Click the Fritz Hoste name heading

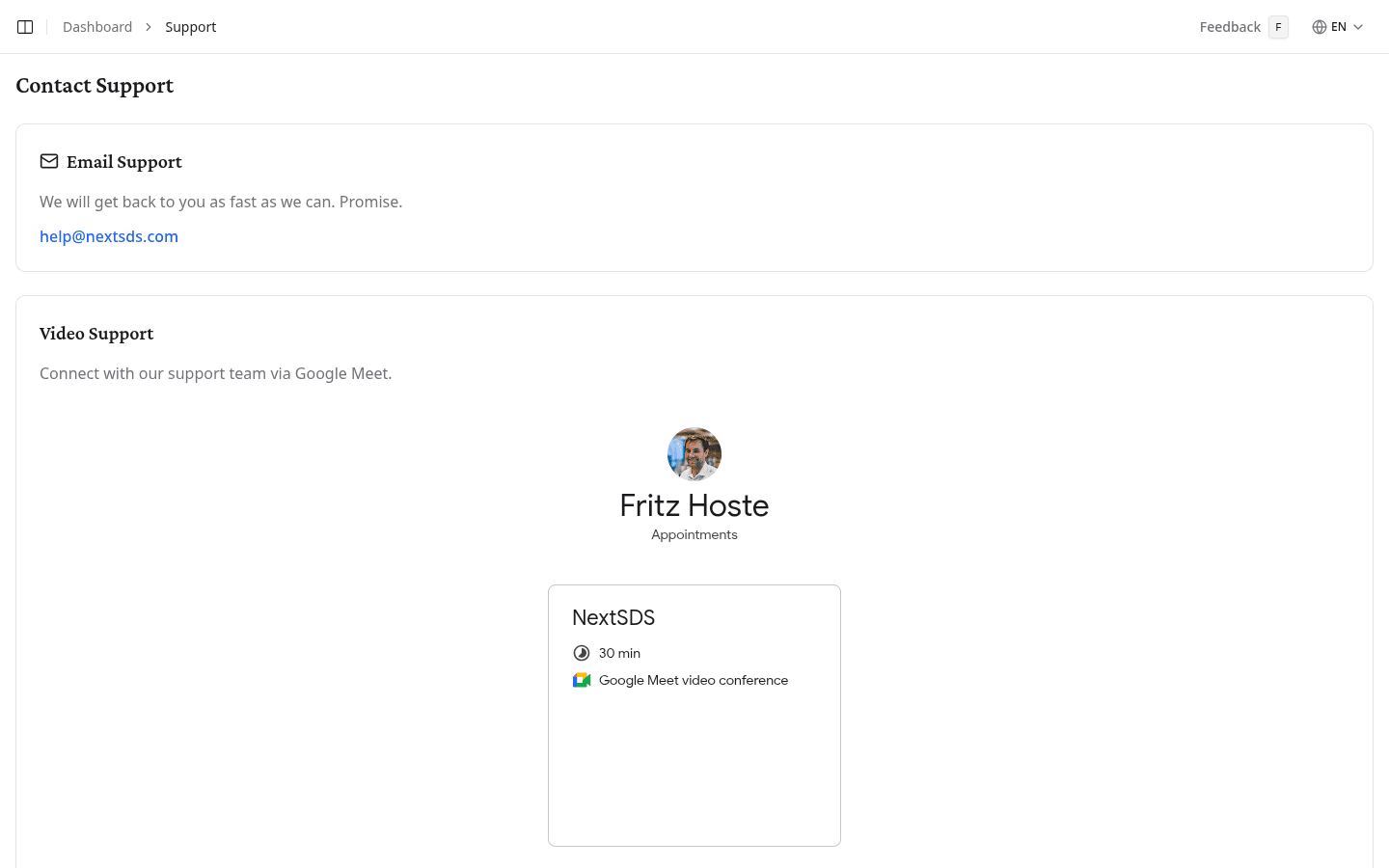694,505
